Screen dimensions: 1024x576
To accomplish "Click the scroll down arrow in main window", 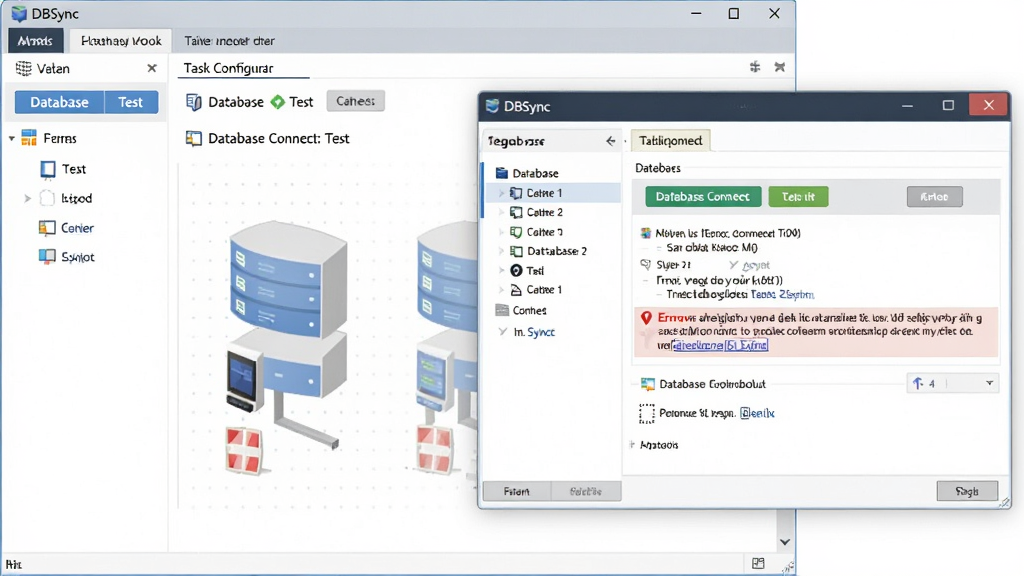I will pos(785,542).
